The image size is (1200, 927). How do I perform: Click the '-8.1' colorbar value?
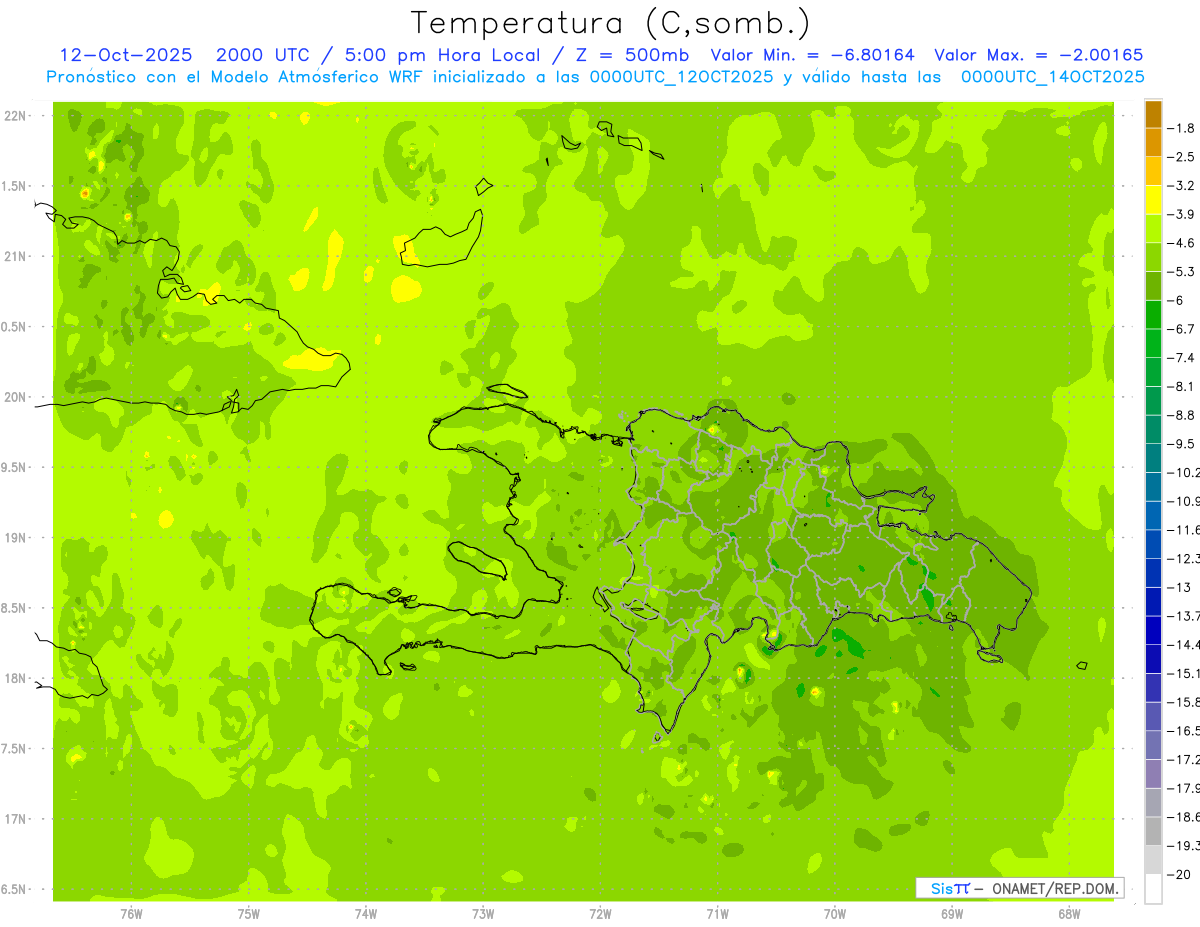1182,386
